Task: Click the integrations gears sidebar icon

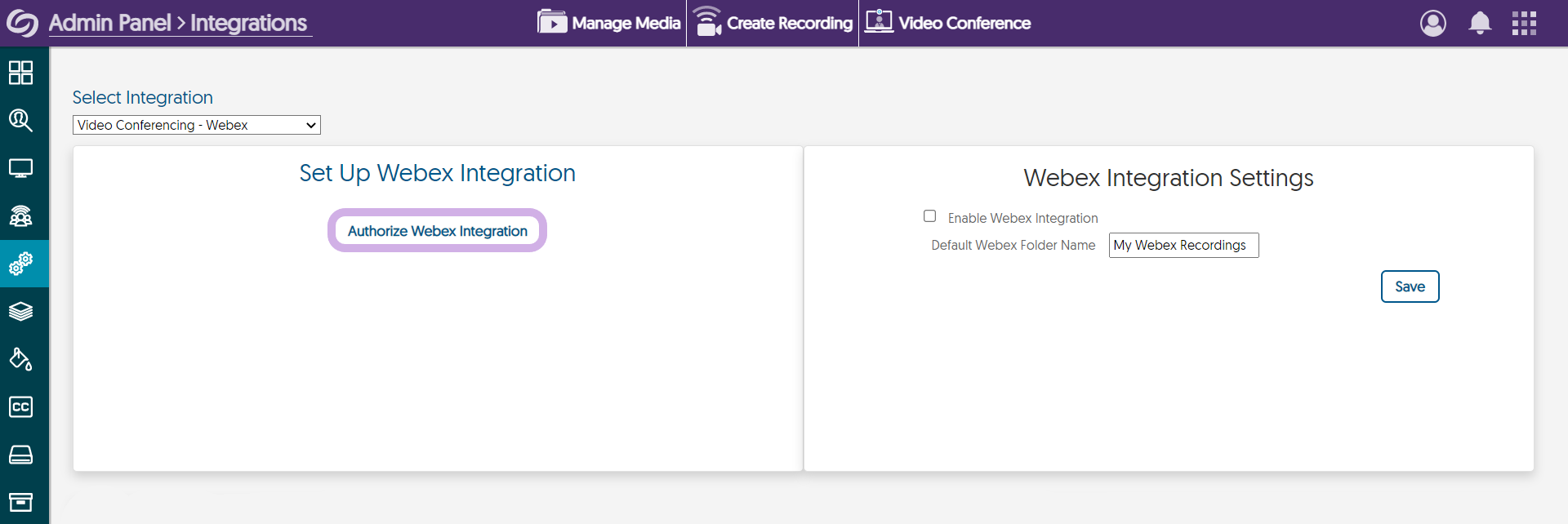Action: 20,264
